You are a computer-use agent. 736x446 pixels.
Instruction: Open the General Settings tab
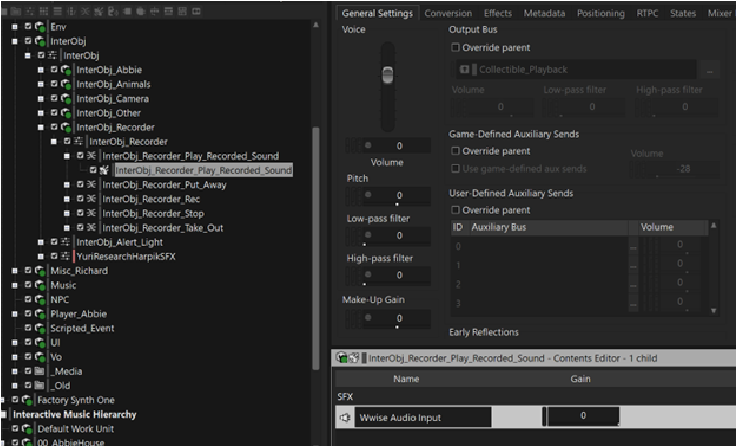[377, 13]
